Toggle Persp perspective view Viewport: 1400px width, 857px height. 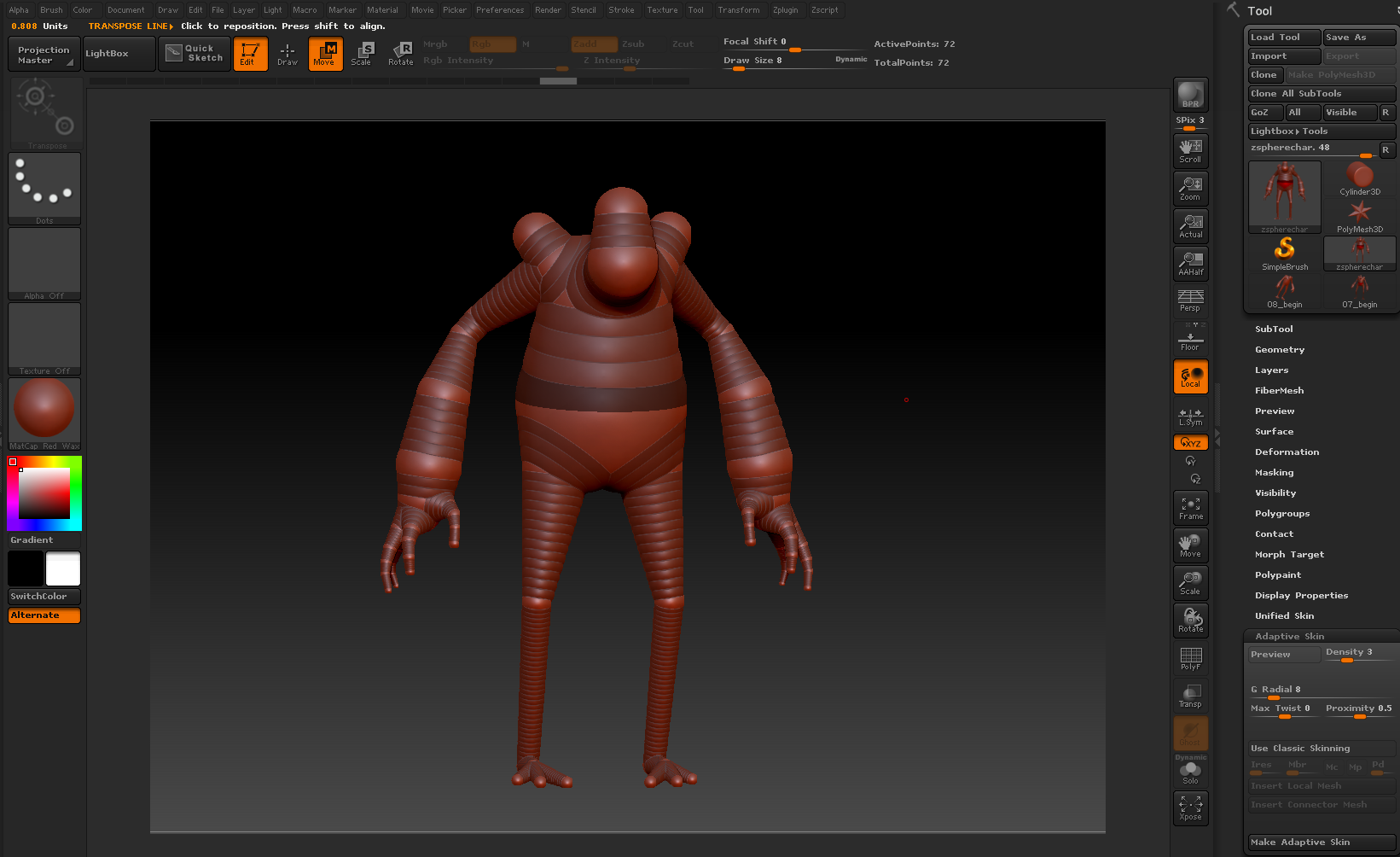tap(1190, 300)
